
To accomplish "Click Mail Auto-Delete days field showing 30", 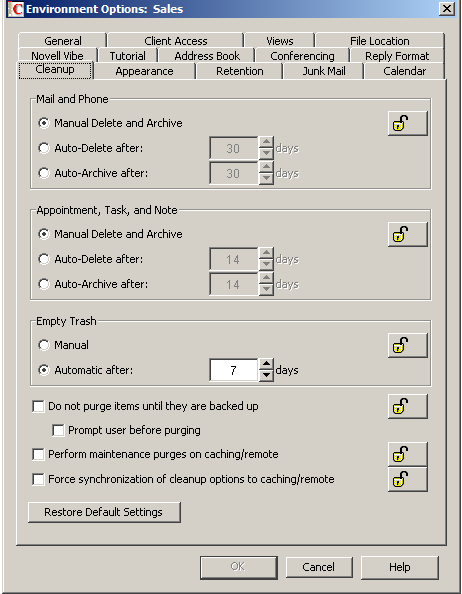I will pyautogui.click(x=234, y=148).
